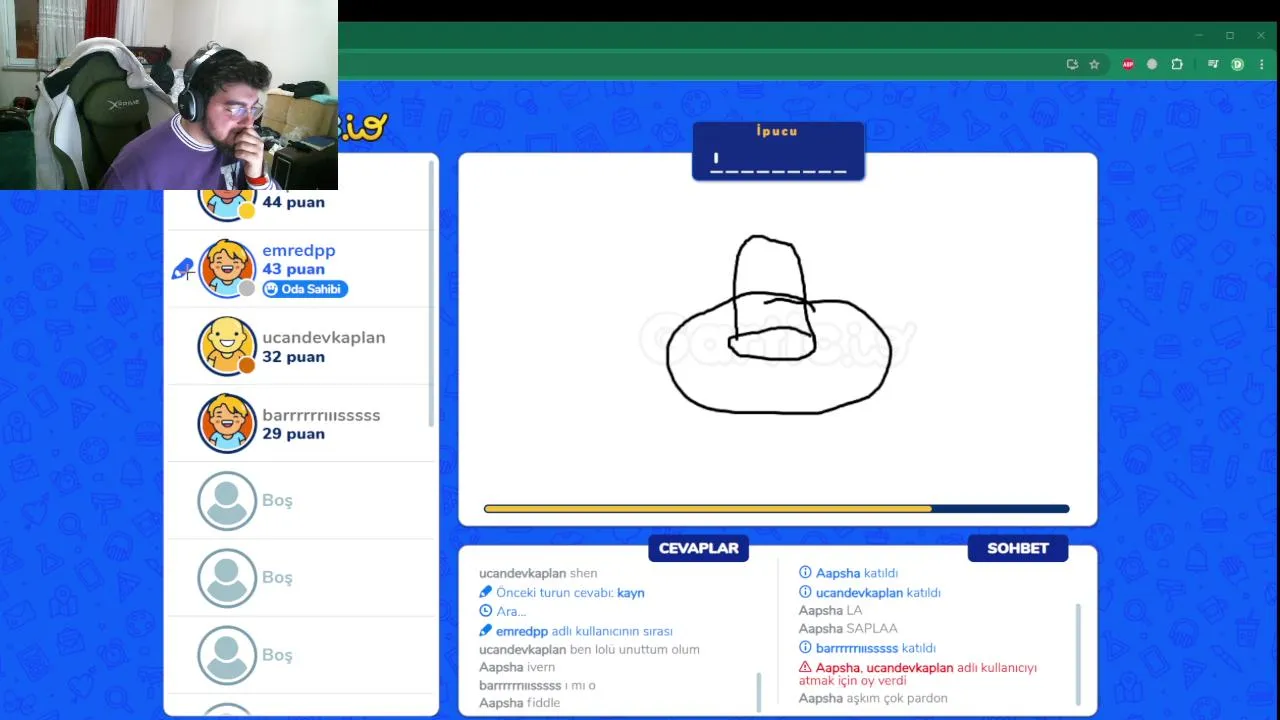The width and height of the screenshot is (1280, 720).
Task: Open the browser three-dot menu
Action: click(x=1261, y=64)
